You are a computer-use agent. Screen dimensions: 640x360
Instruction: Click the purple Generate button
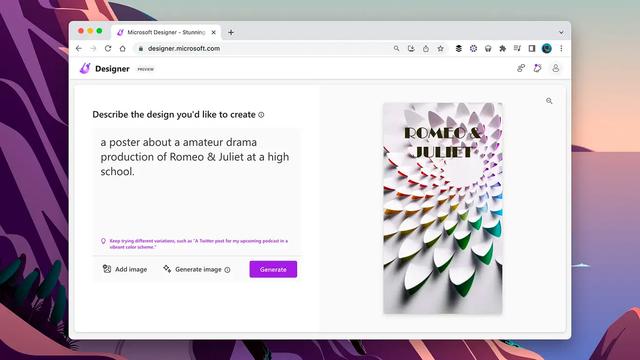pyautogui.click(x=273, y=269)
